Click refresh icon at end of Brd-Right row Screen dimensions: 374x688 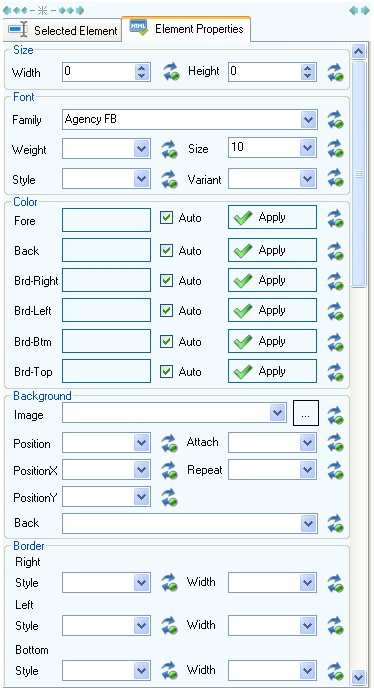click(x=335, y=281)
